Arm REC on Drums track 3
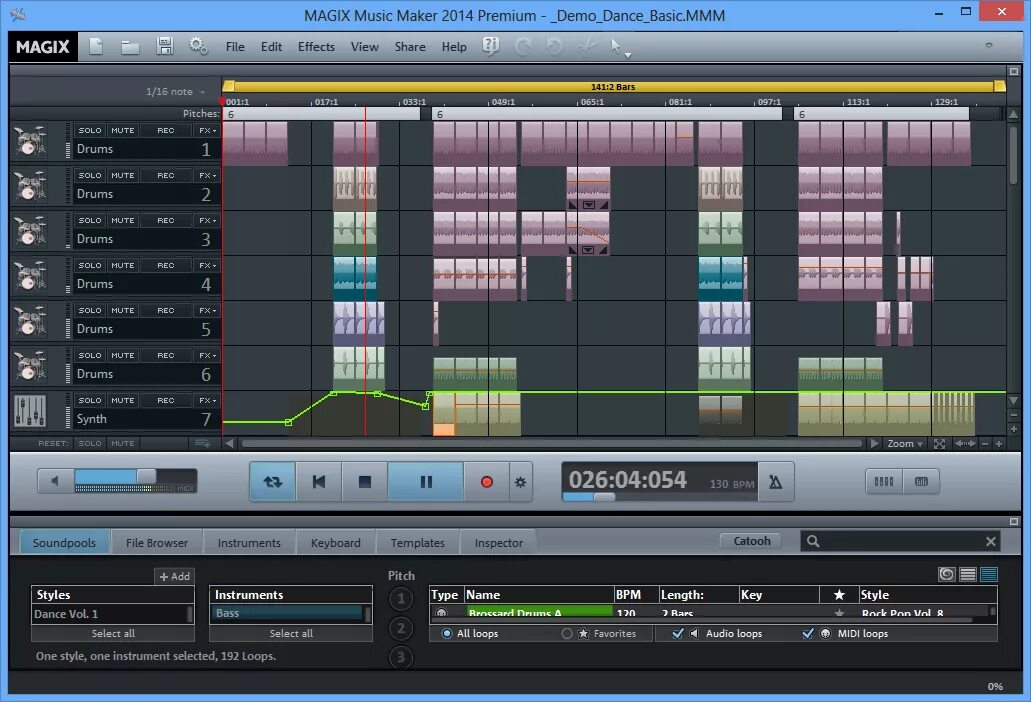Viewport: 1031px width, 702px height. click(166, 220)
